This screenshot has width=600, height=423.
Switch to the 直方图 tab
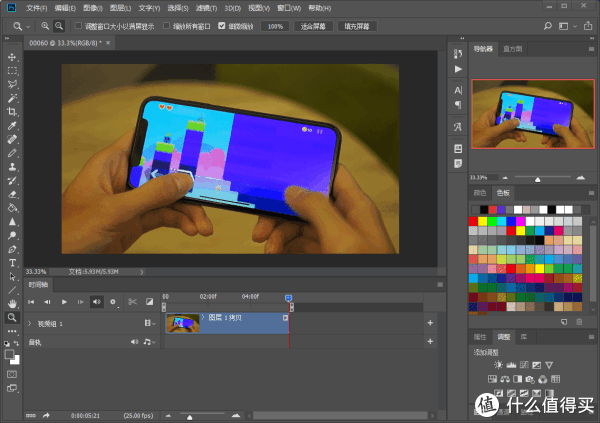pyautogui.click(x=512, y=47)
